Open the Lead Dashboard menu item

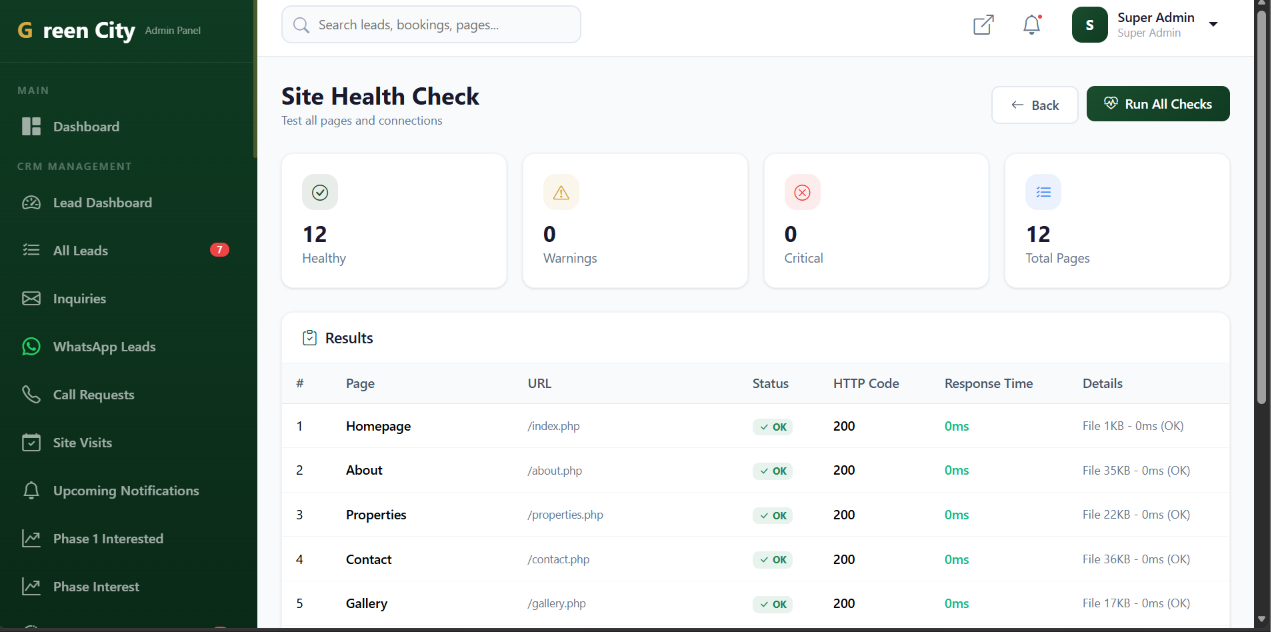click(x=127, y=202)
